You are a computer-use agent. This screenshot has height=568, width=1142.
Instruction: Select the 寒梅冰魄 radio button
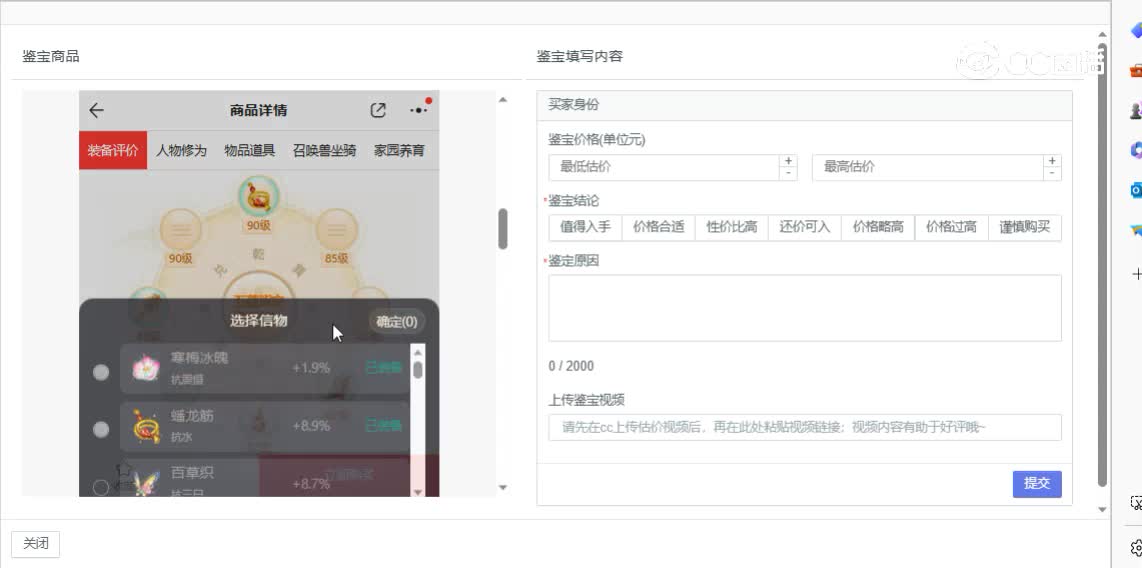pyautogui.click(x=101, y=372)
